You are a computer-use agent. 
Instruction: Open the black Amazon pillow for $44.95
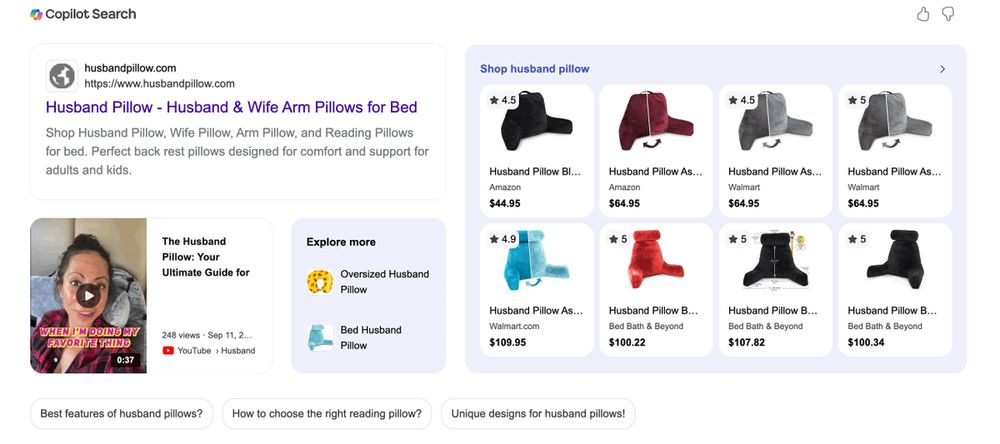click(534, 150)
